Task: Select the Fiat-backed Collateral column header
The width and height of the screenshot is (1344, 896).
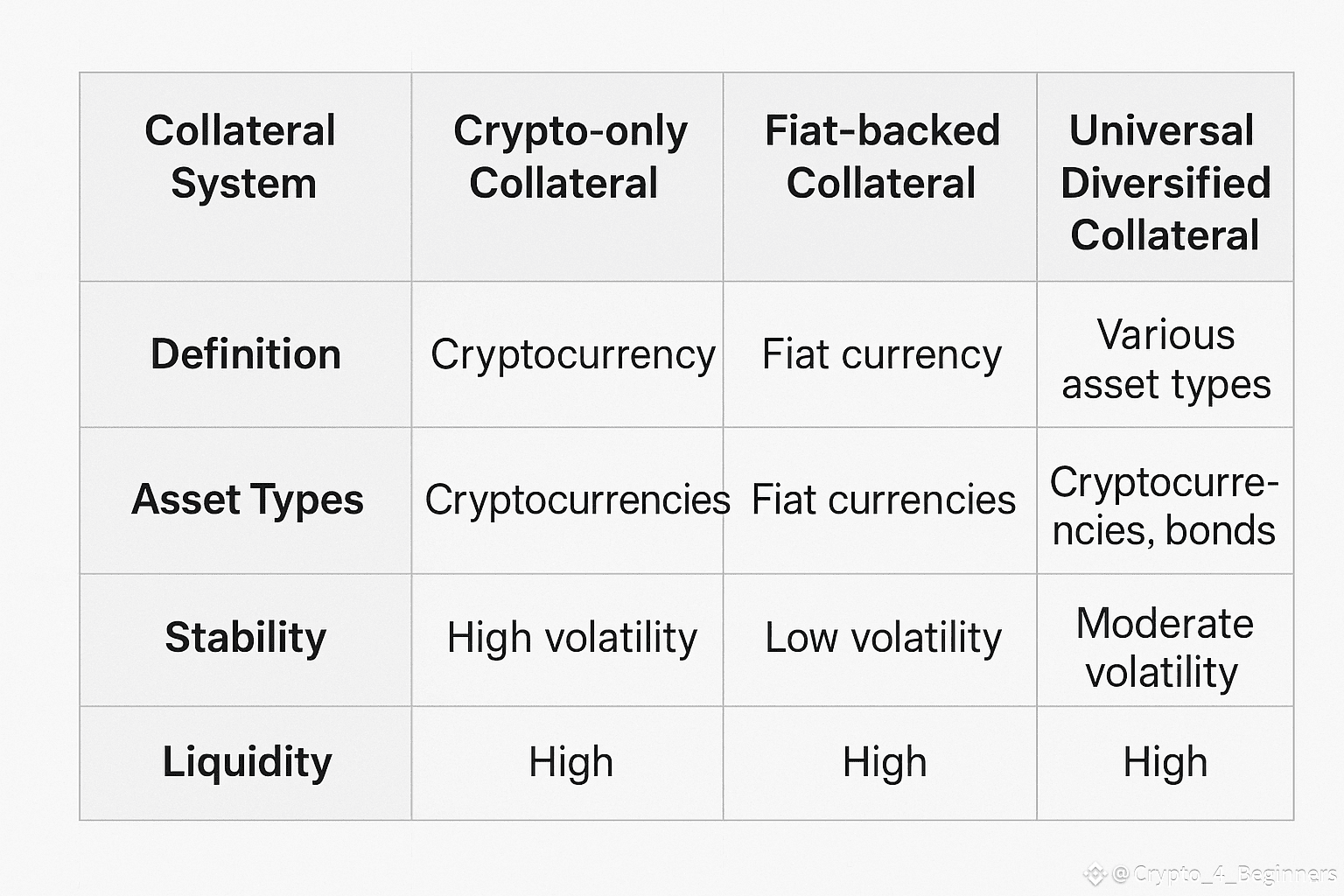Action: click(880, 178)
